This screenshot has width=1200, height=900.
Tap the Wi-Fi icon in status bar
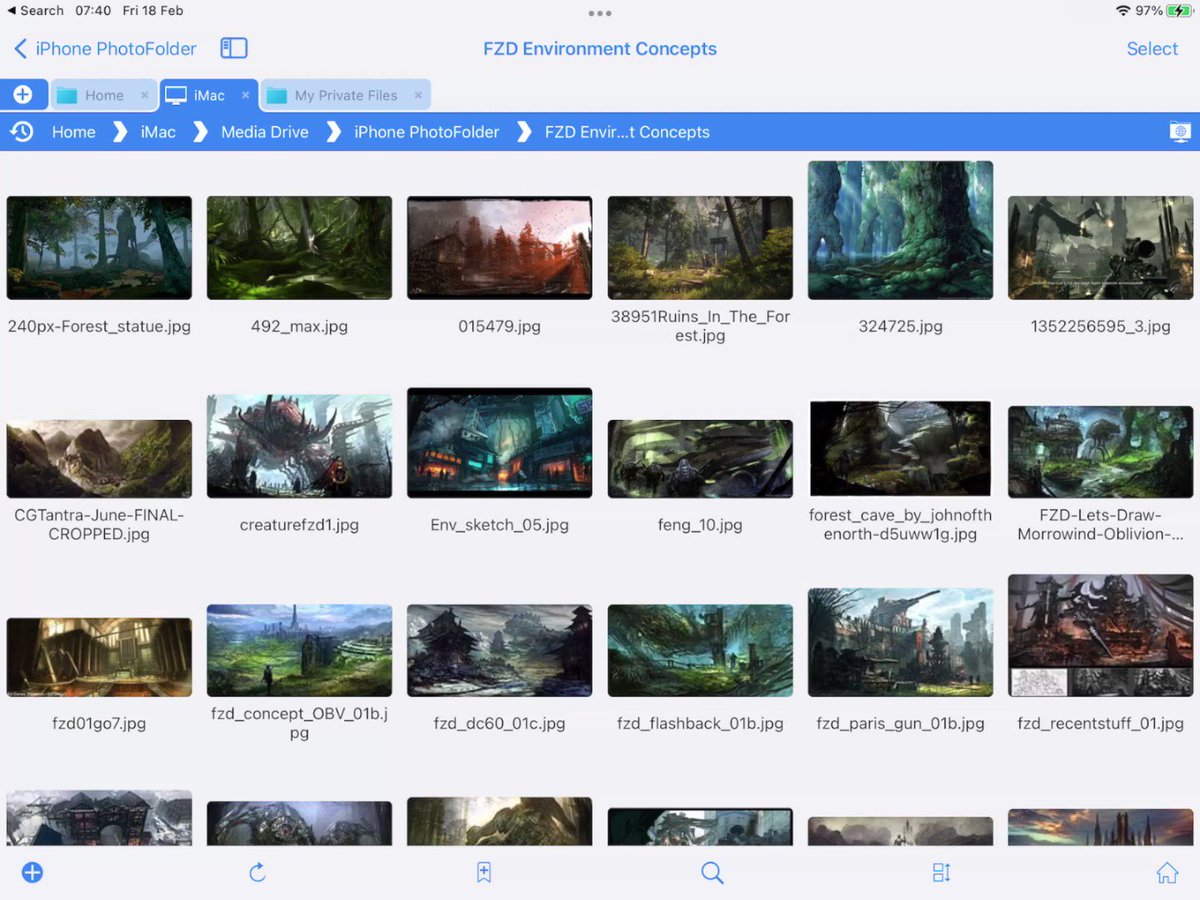point(1123,11)
